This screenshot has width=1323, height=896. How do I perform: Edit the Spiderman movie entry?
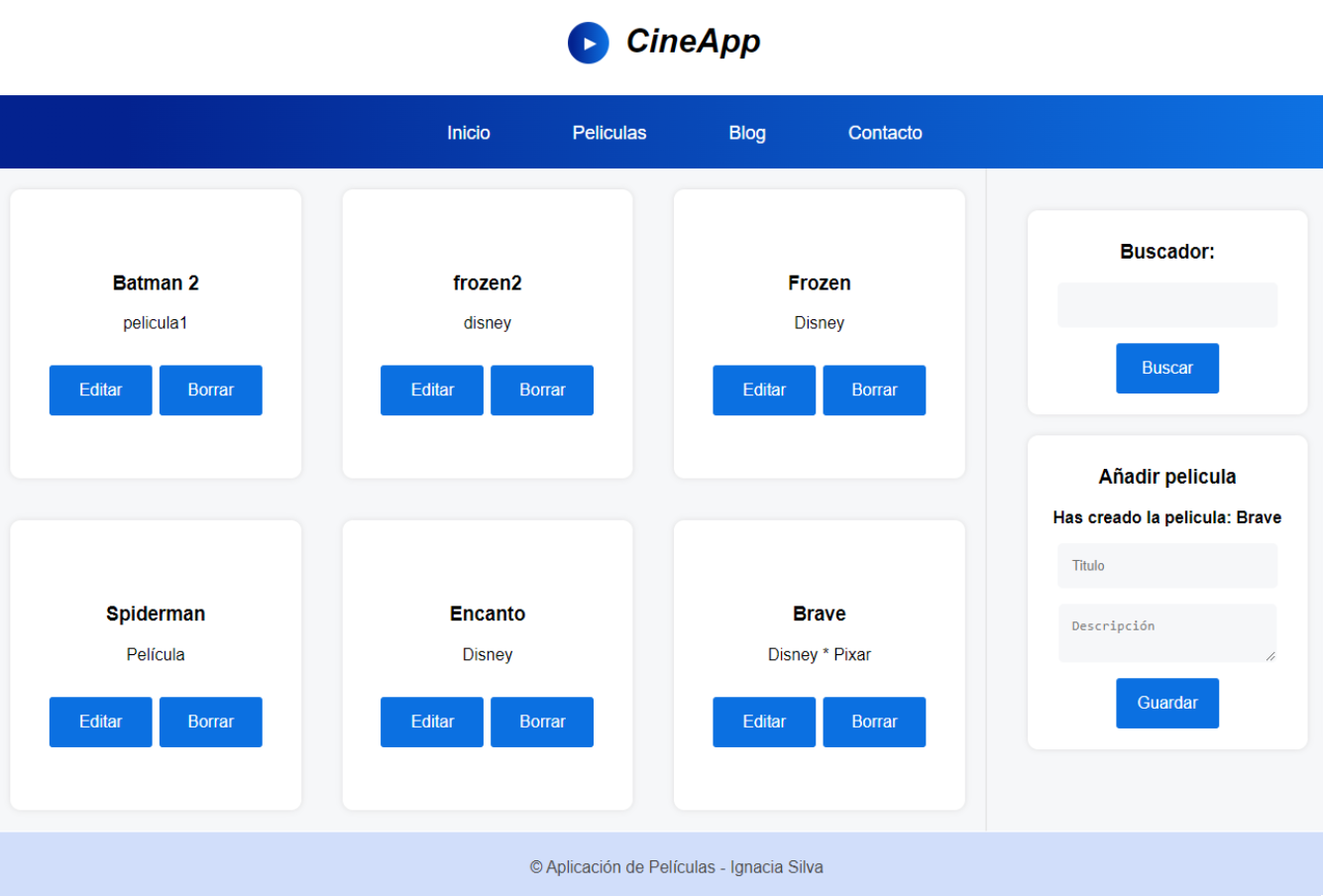[x=101, y=722]
